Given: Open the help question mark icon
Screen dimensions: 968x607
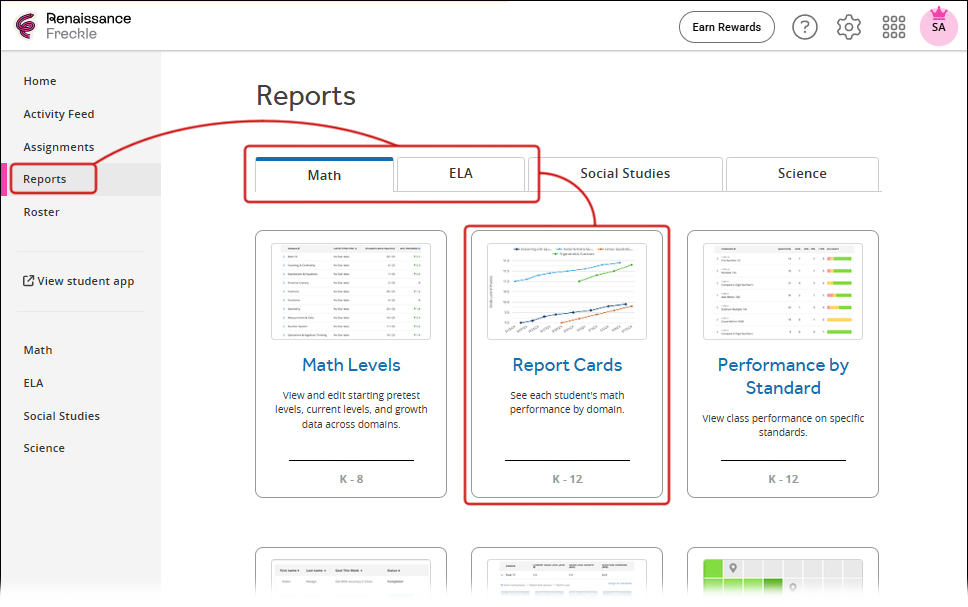Looking at the screenshot, I should coord(804,27).
